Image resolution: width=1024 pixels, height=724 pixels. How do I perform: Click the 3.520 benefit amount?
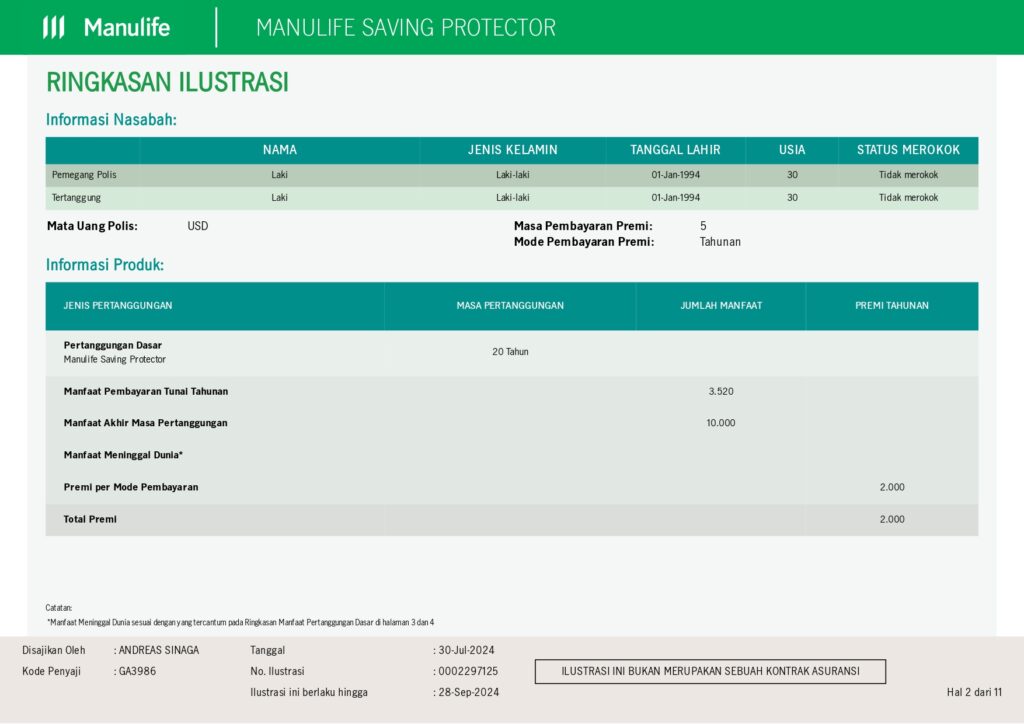[721, 392]
